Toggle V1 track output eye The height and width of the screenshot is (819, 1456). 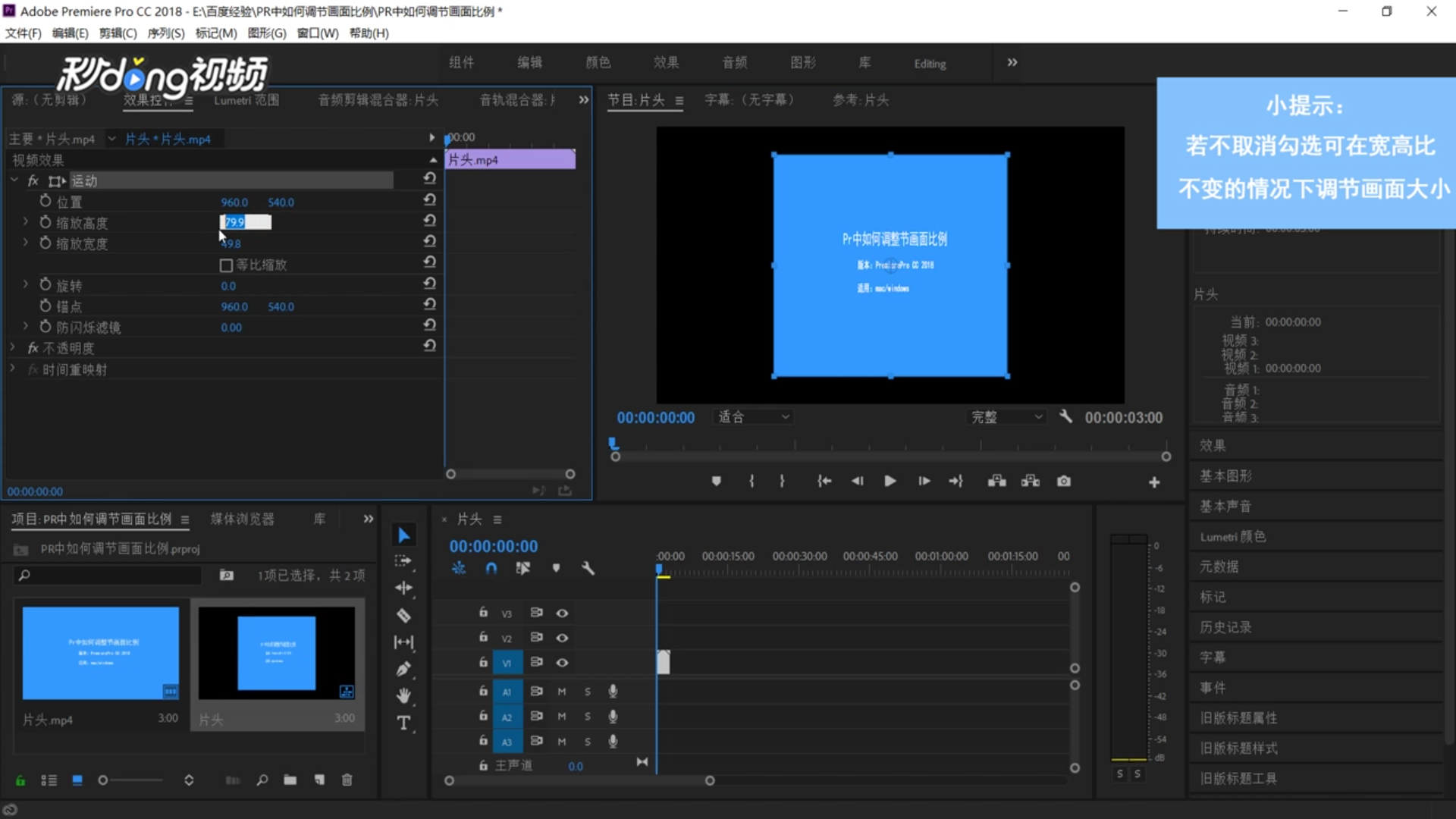click(x=562, y=663)
